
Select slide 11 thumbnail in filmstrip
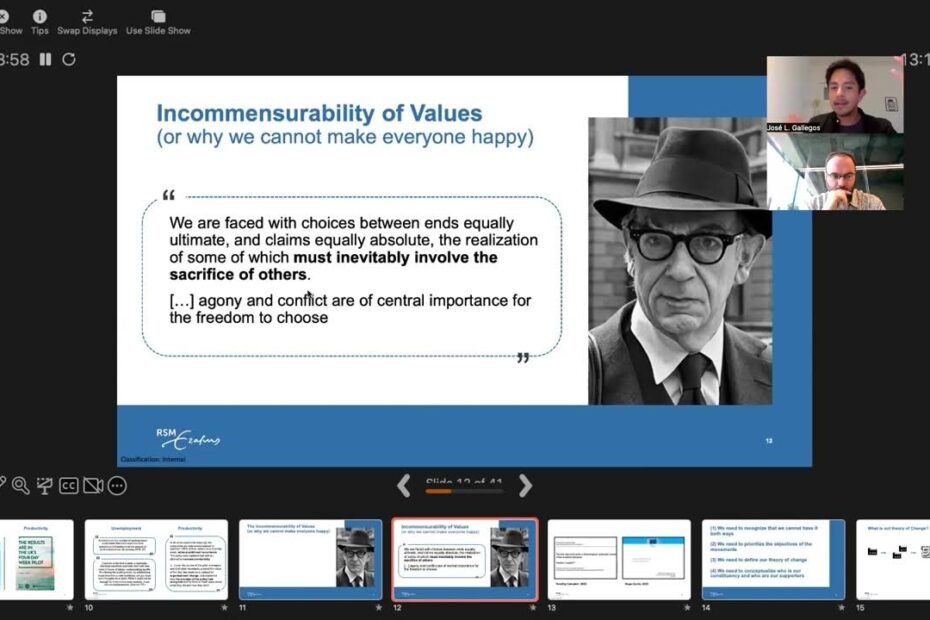click(x=310, y=559)
